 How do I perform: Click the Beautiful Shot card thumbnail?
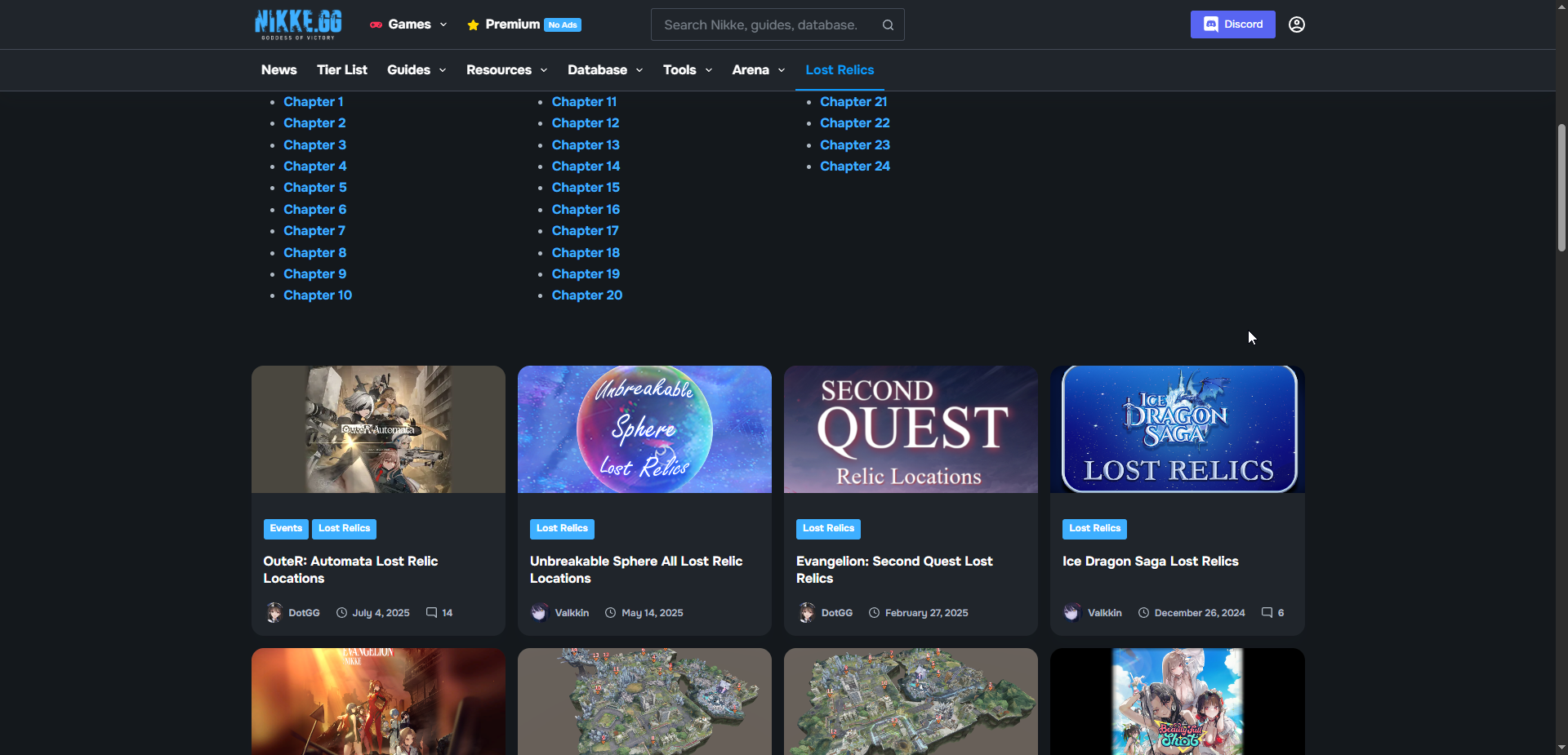pyautogui.click(x=1178, y=702)
